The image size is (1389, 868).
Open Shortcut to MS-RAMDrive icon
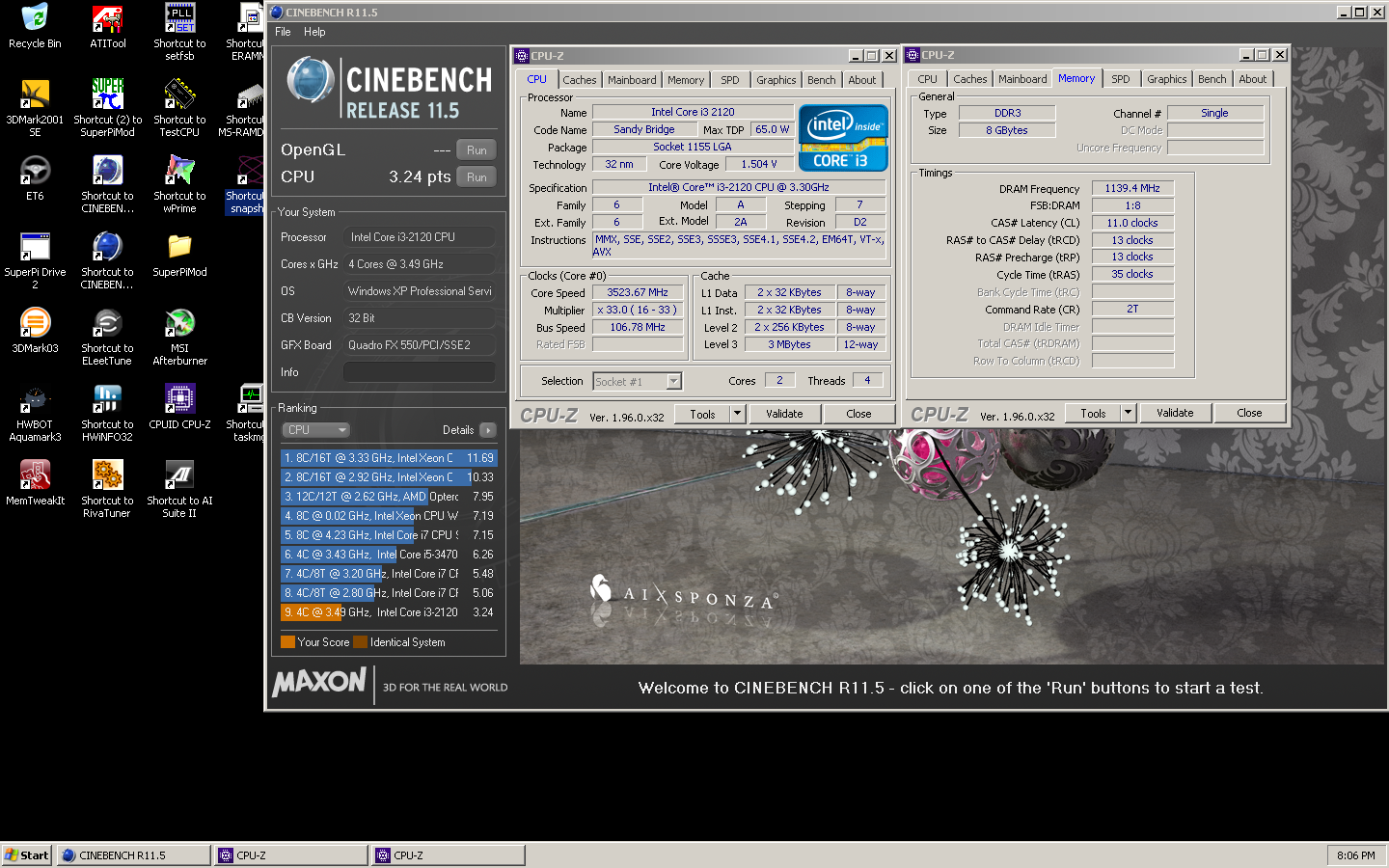[246, 108]
